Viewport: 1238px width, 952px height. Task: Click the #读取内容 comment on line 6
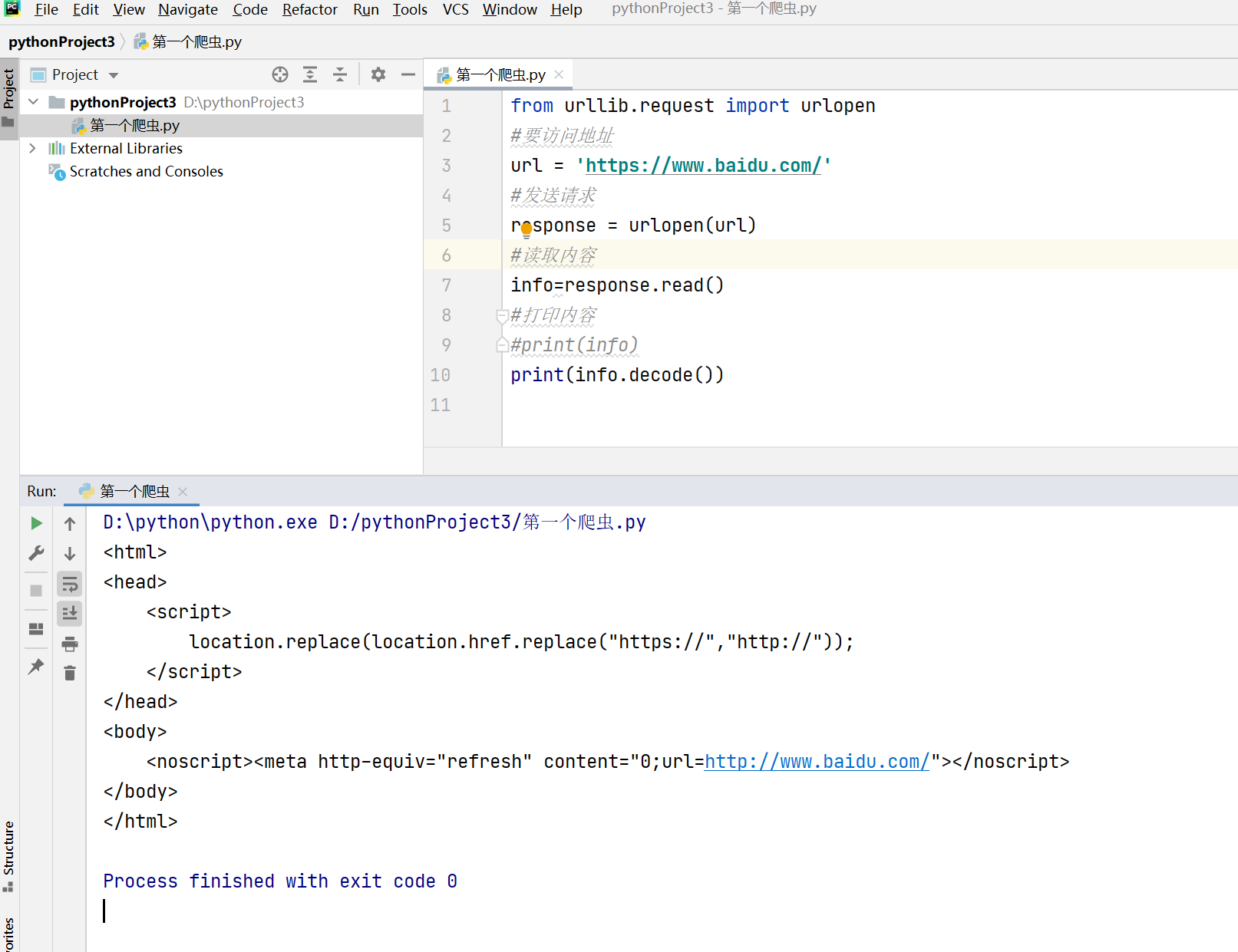coord(553,255)
